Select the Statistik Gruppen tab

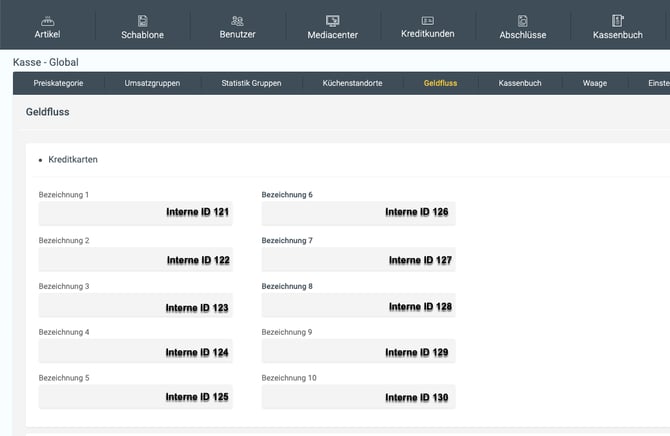(251, 83)
